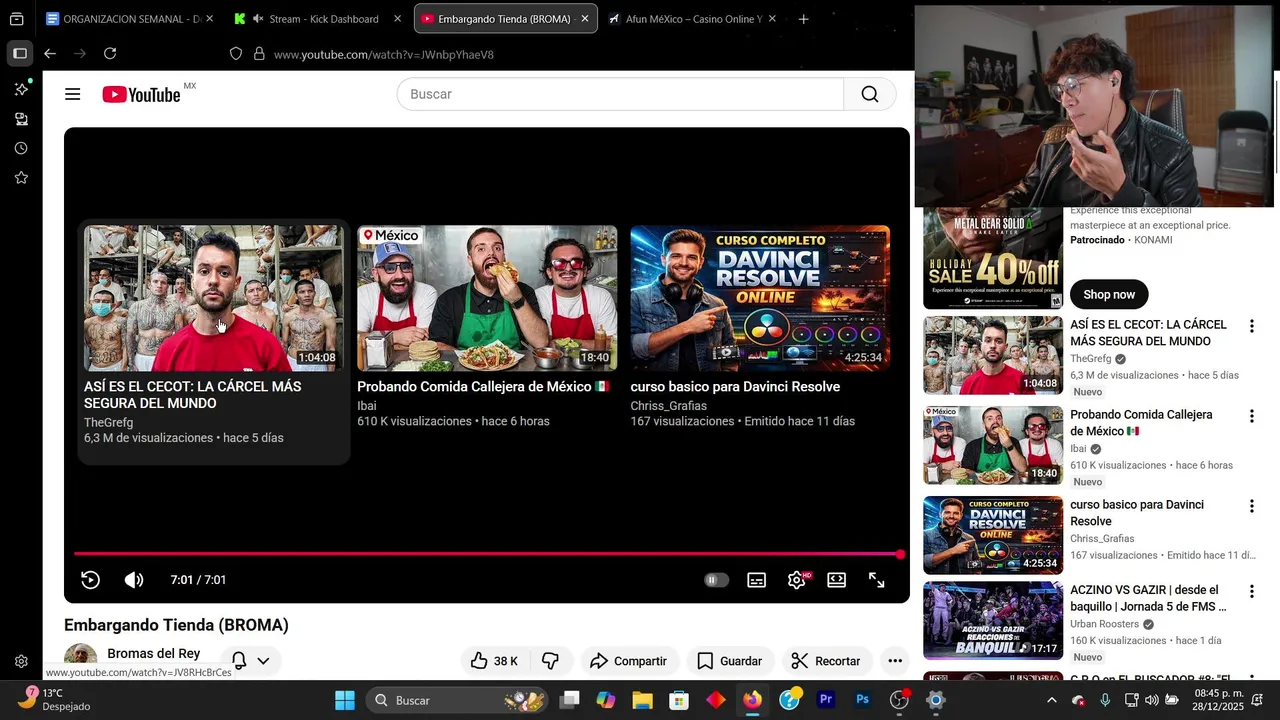Click the Bromas del Rey channel avatar
Viewport: 1280px width, 720px height.
point(81,658)
